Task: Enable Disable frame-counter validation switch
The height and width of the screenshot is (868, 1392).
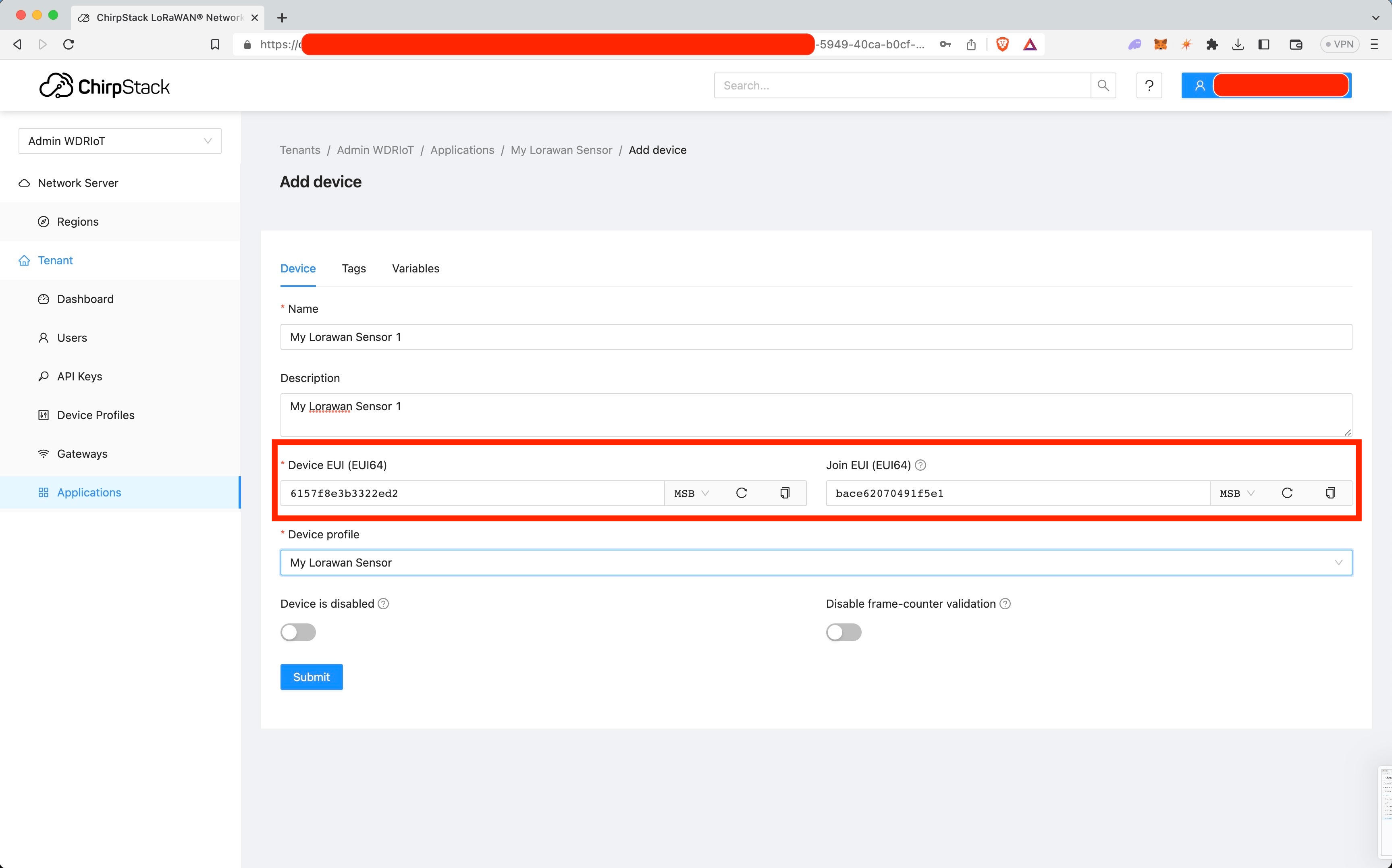Action: click(843, 632)
